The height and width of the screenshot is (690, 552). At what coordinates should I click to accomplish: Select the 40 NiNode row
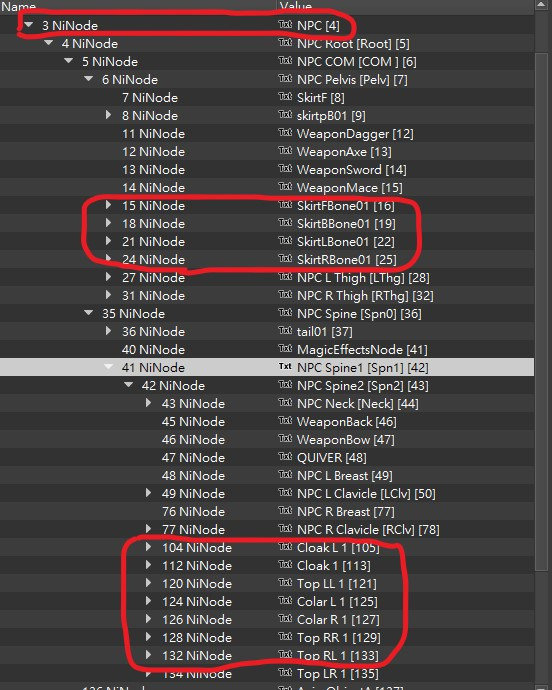point(267,349)
